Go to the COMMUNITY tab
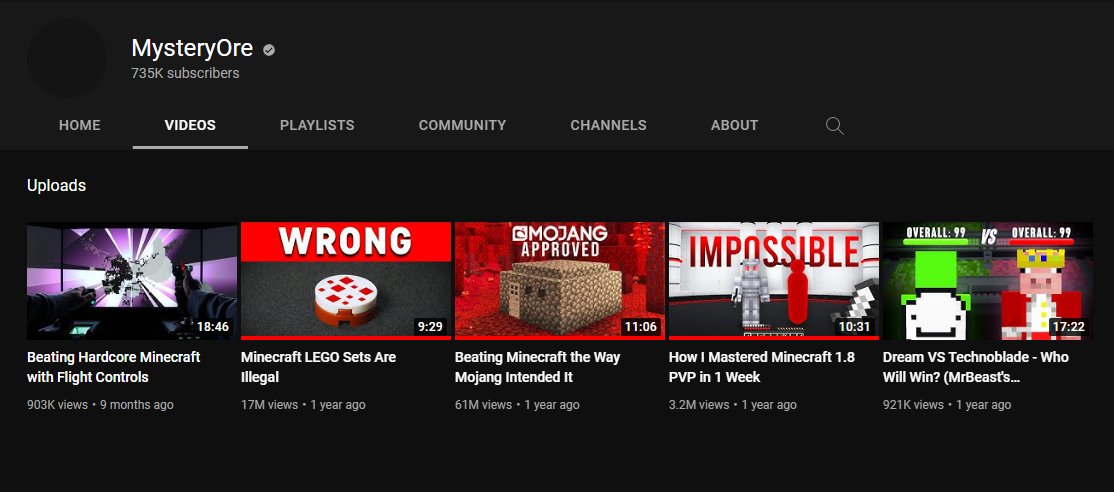This screenshot has width=1114, height=492. [x=463, y=126]
